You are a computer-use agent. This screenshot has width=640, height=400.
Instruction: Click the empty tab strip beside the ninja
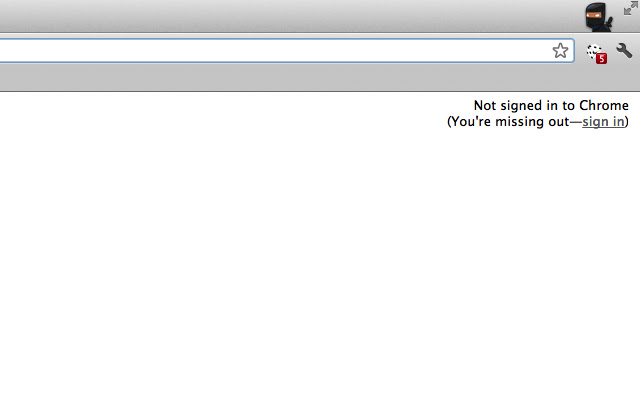(x=300, y=16)
